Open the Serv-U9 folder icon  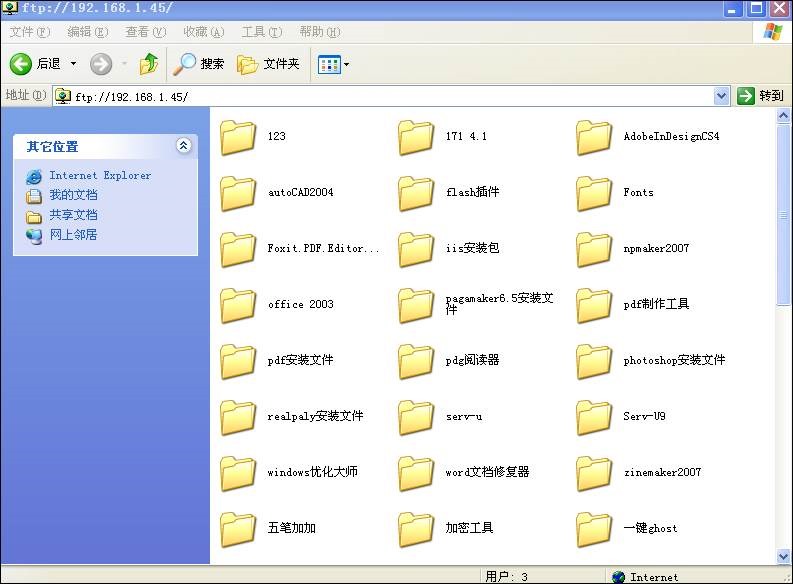point(594,417)
